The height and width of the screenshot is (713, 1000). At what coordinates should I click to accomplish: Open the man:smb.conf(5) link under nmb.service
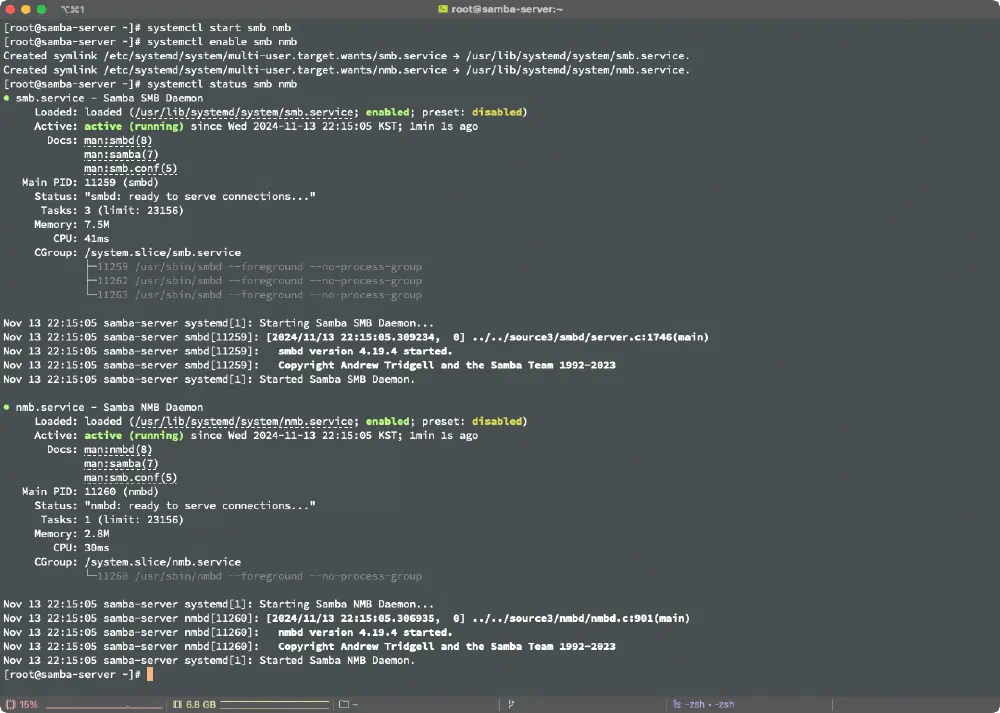[129, 477]
